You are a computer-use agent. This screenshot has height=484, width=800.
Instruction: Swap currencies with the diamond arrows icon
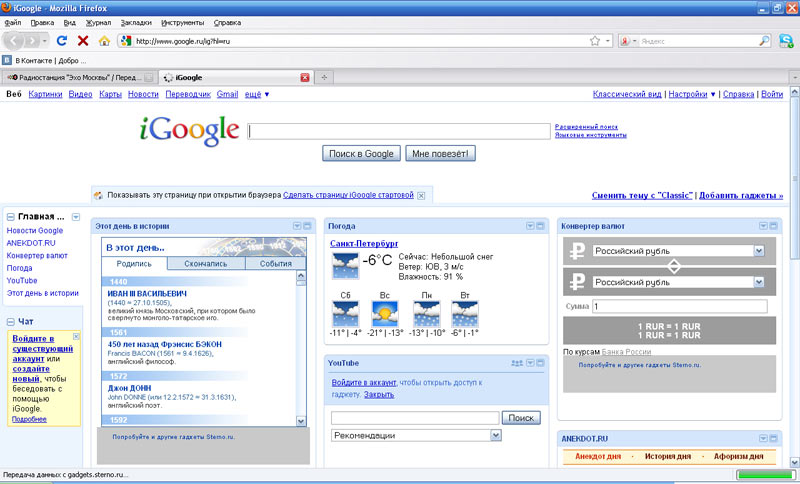coord(674,266)
